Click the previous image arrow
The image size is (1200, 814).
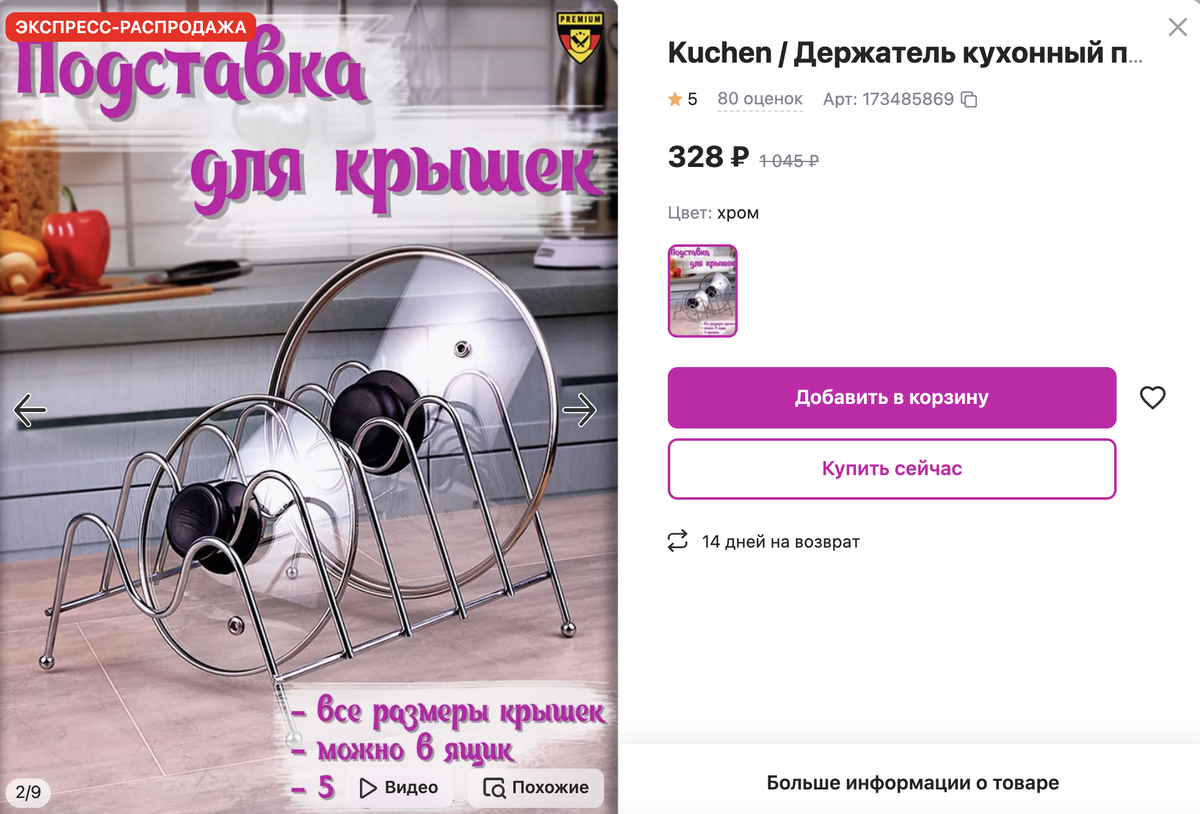pos(30,410)
